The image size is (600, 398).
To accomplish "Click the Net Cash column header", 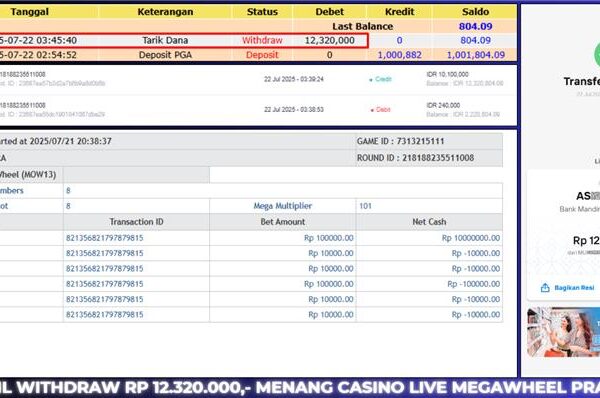I will pyautogui.click(x=429, y=222).
